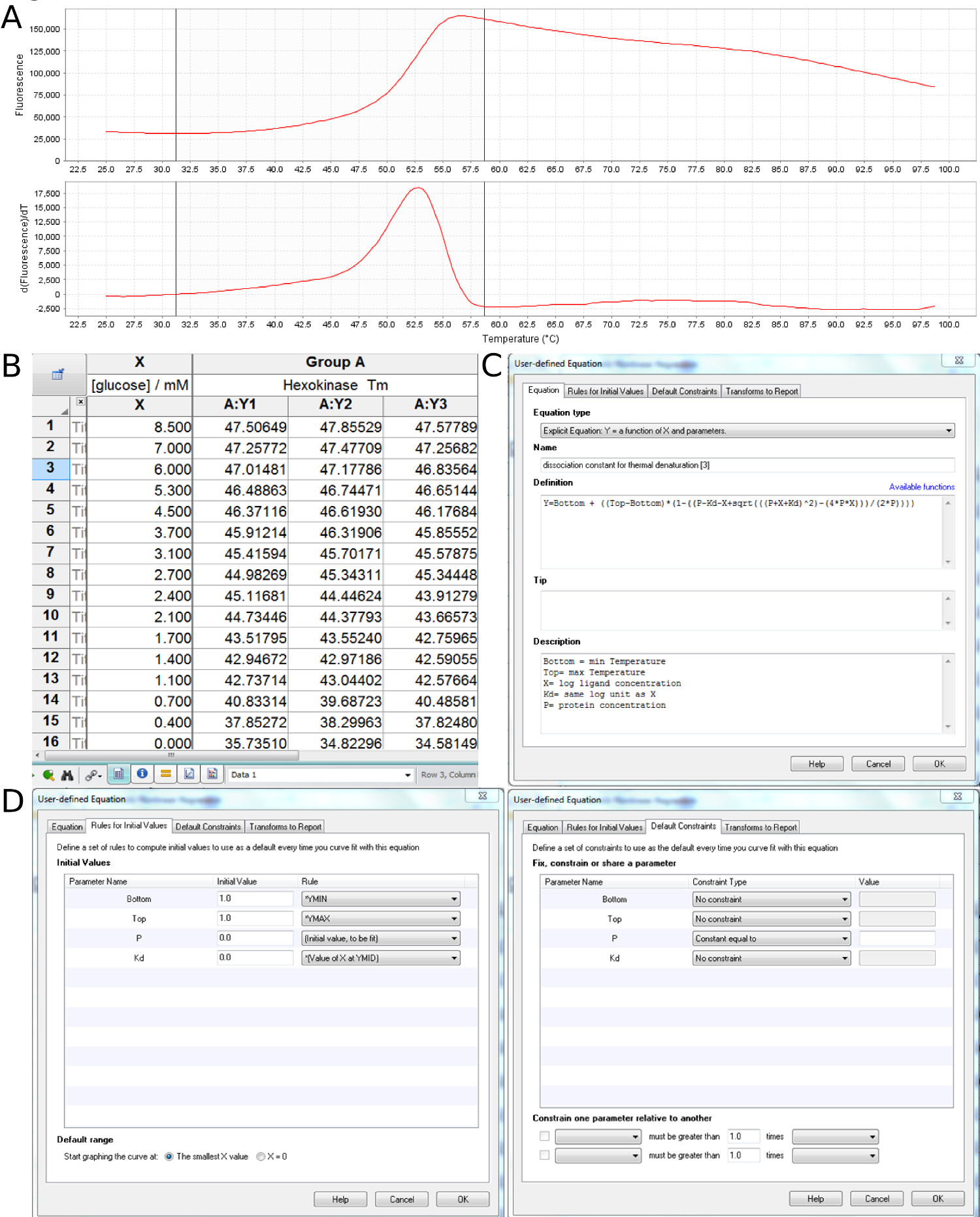Close the Equation tab dialog with its X
This screenshot has height=1217, width=980.
[x=958, y=360]
